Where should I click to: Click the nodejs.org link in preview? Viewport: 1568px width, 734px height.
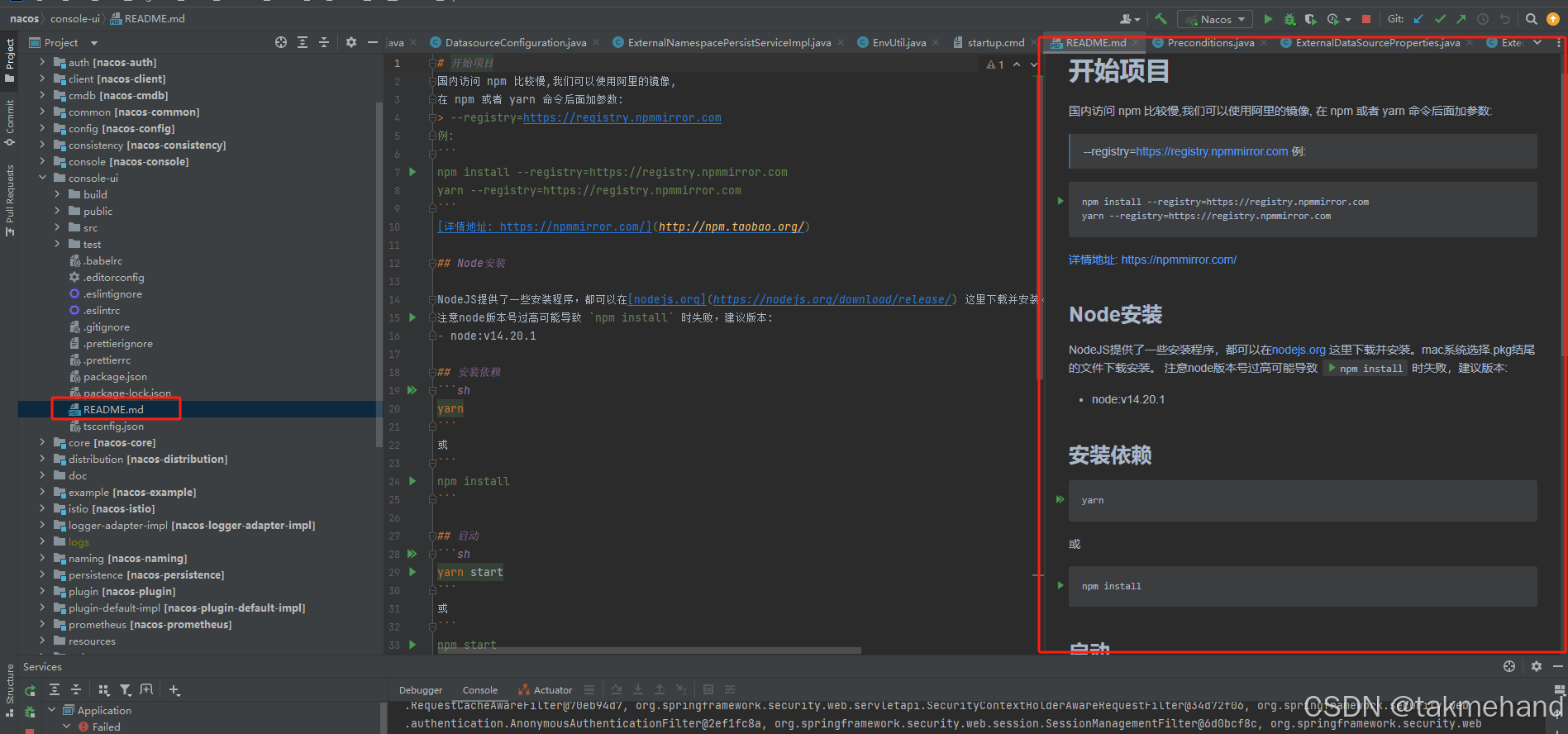click(1299, 350)
